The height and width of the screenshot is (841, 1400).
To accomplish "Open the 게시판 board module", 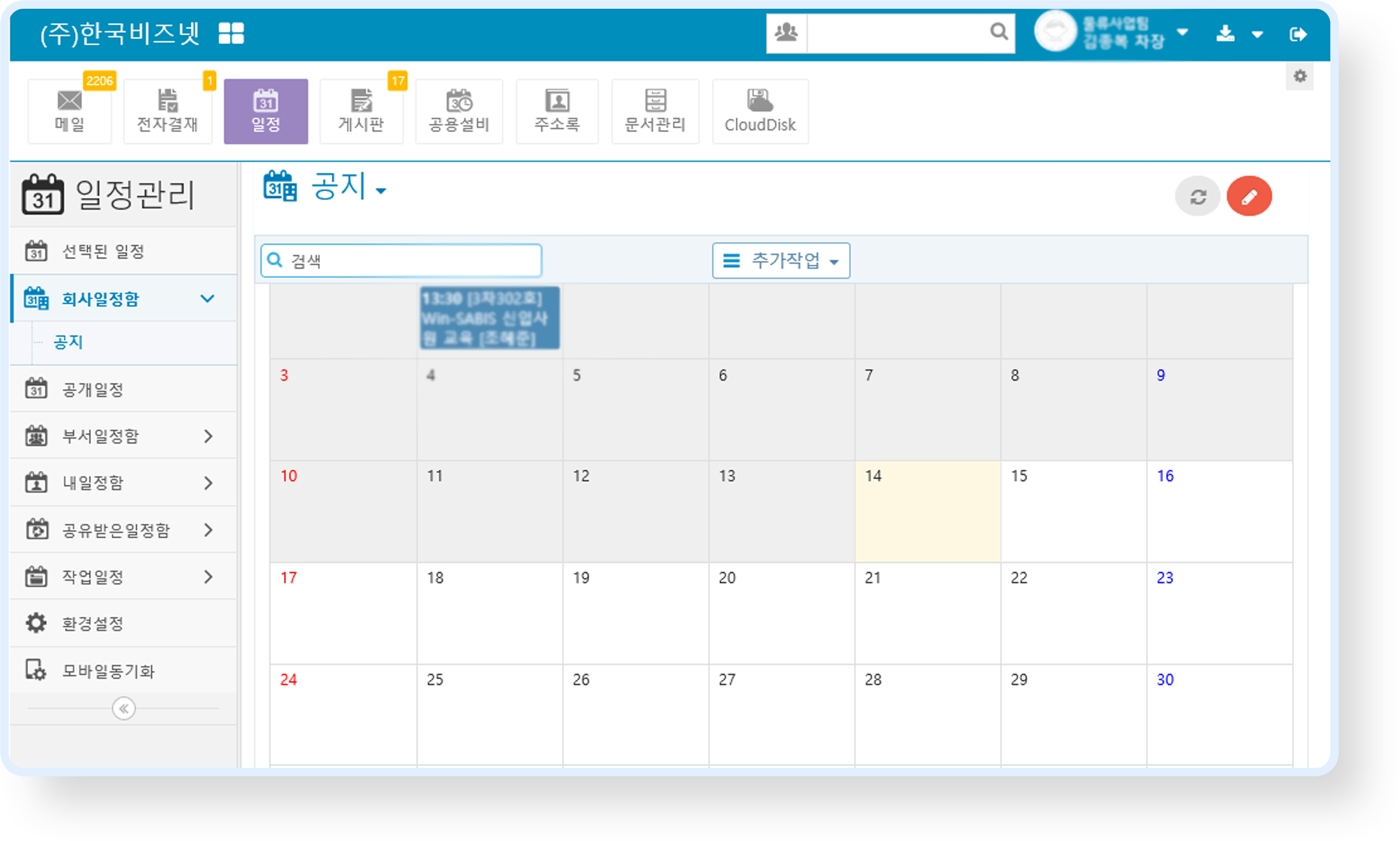I will point(361,111).
